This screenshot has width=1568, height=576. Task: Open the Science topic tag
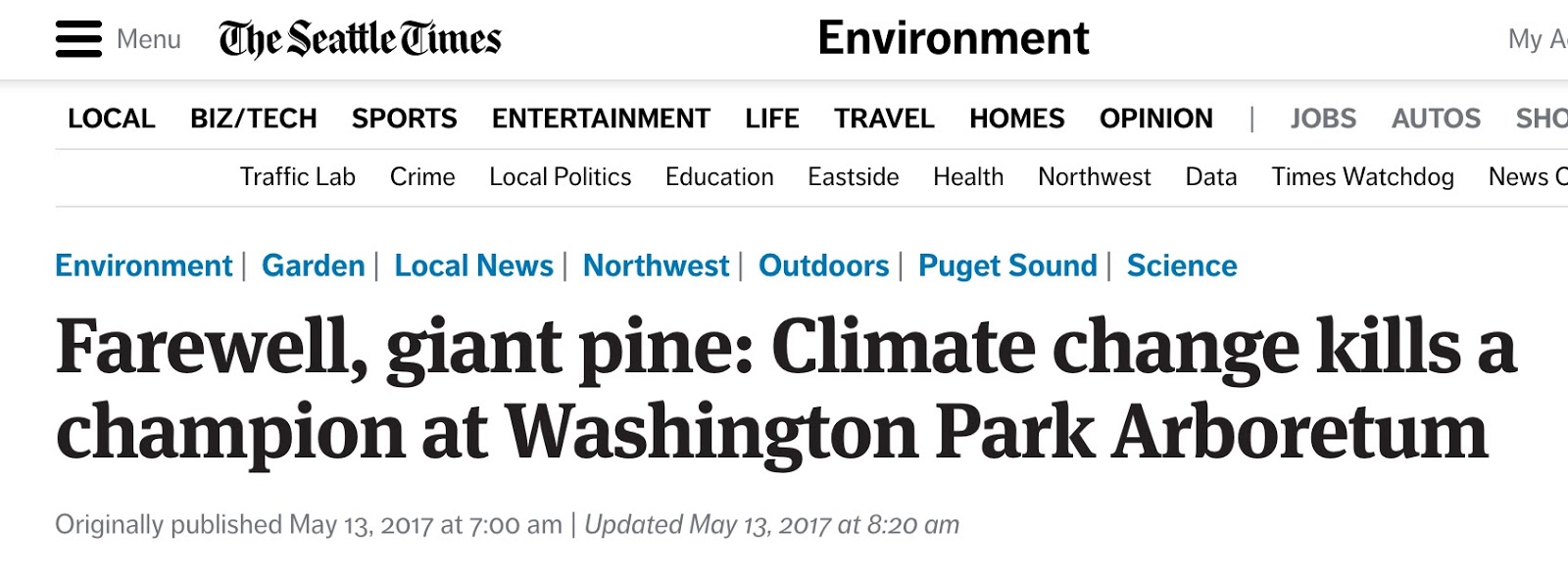(1181, 265)
